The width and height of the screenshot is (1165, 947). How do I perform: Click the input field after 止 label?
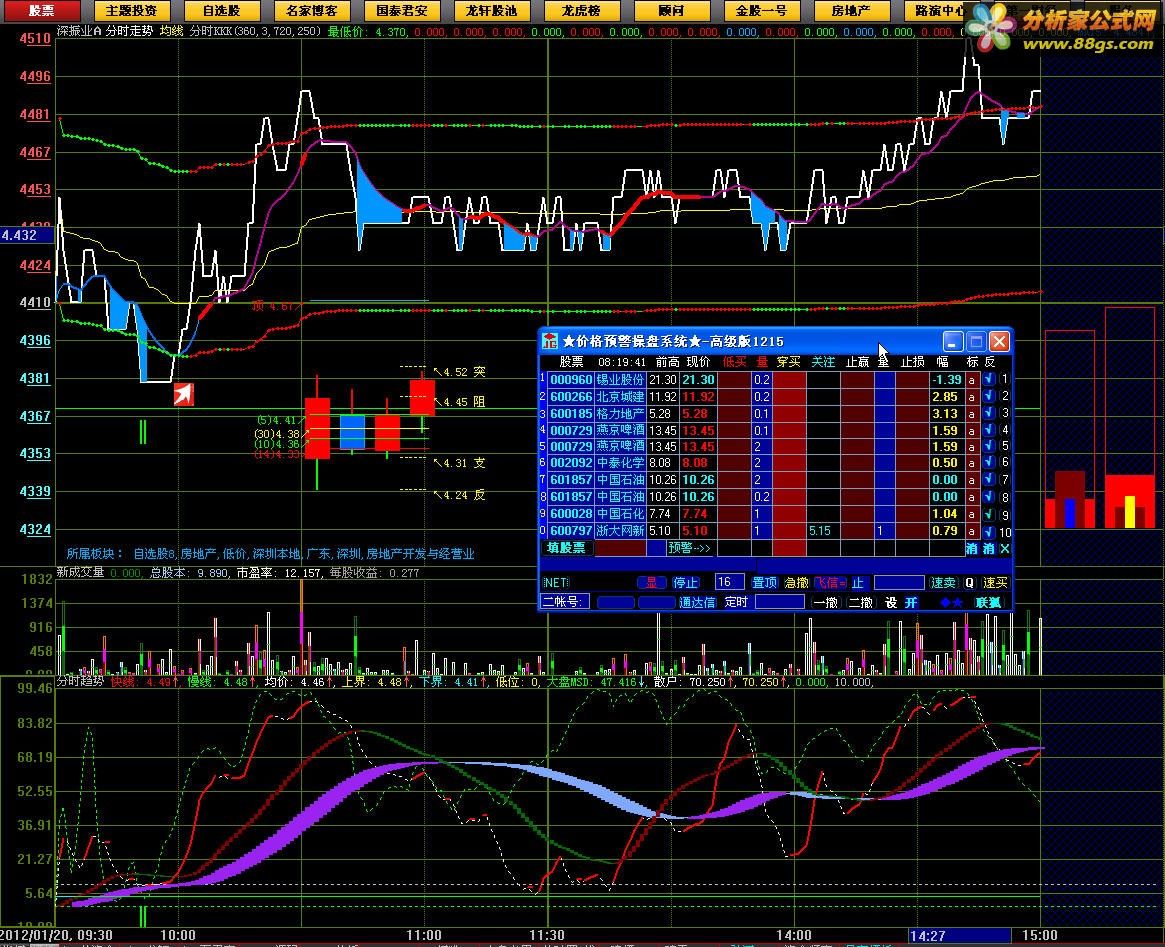pos(899,583)
